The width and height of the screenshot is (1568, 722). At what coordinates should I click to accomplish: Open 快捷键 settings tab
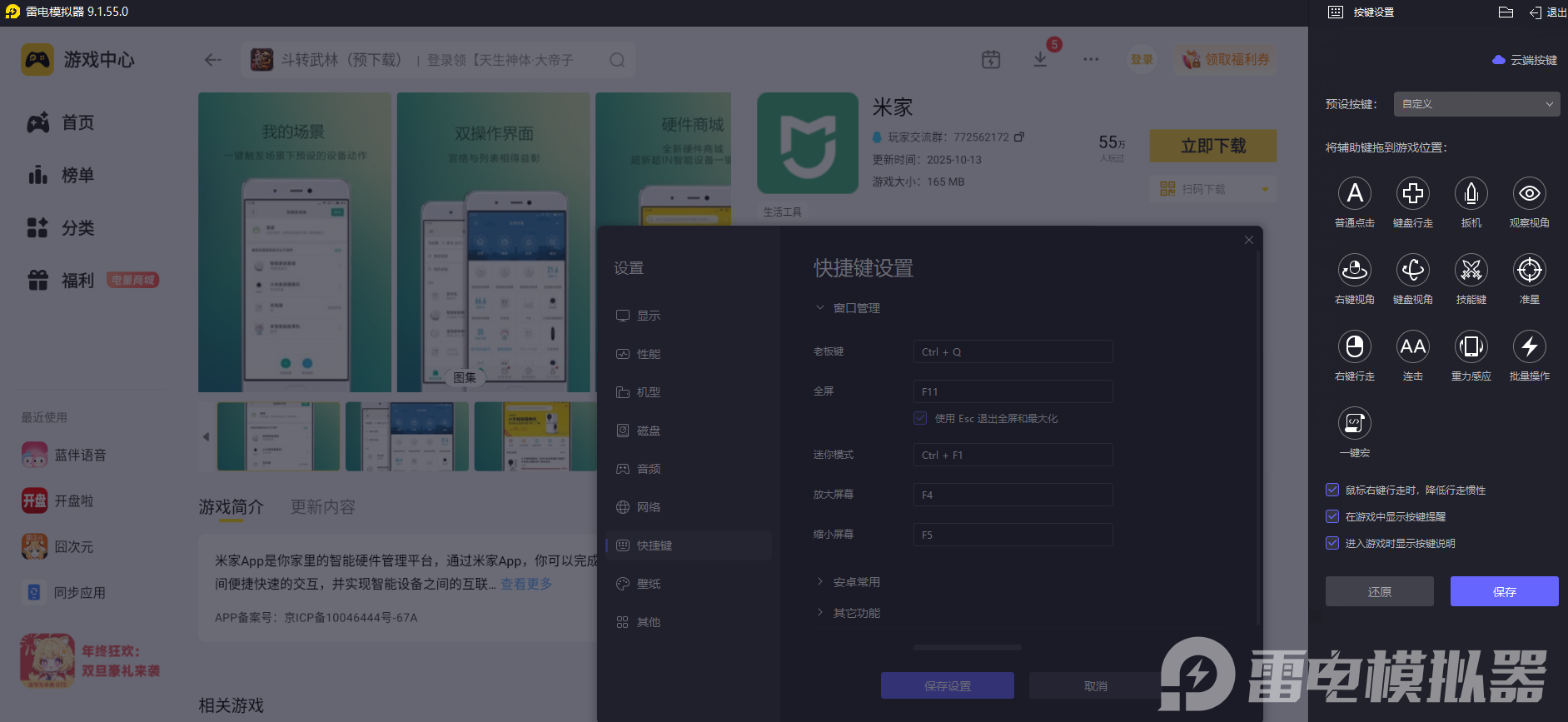click(689, 545)
